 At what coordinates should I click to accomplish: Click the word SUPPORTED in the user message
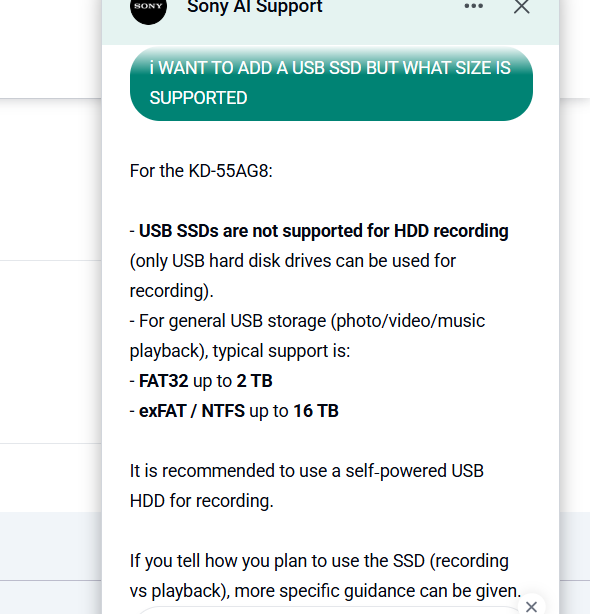coord(198,98)
